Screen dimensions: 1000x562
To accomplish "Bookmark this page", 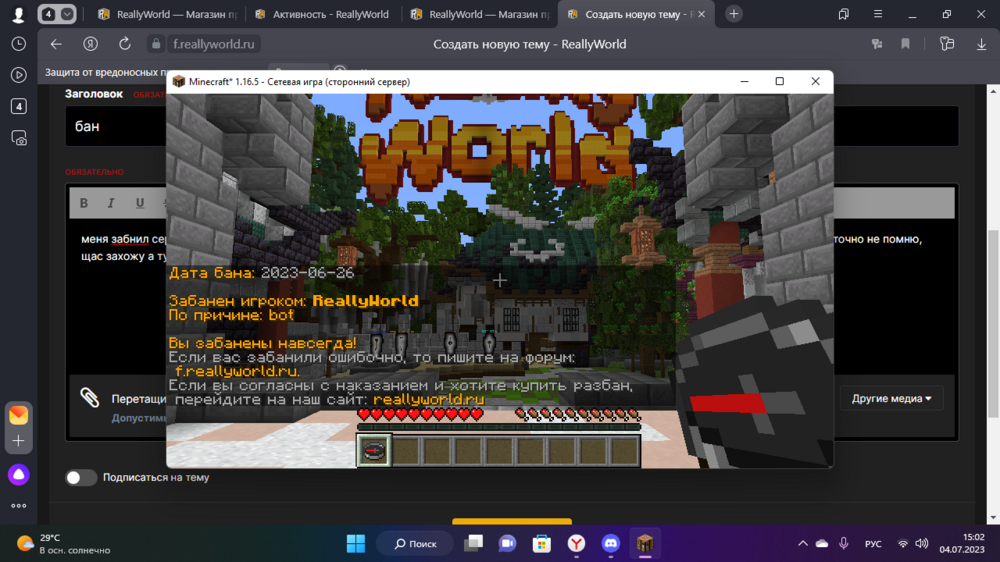I will click(905, 44).
